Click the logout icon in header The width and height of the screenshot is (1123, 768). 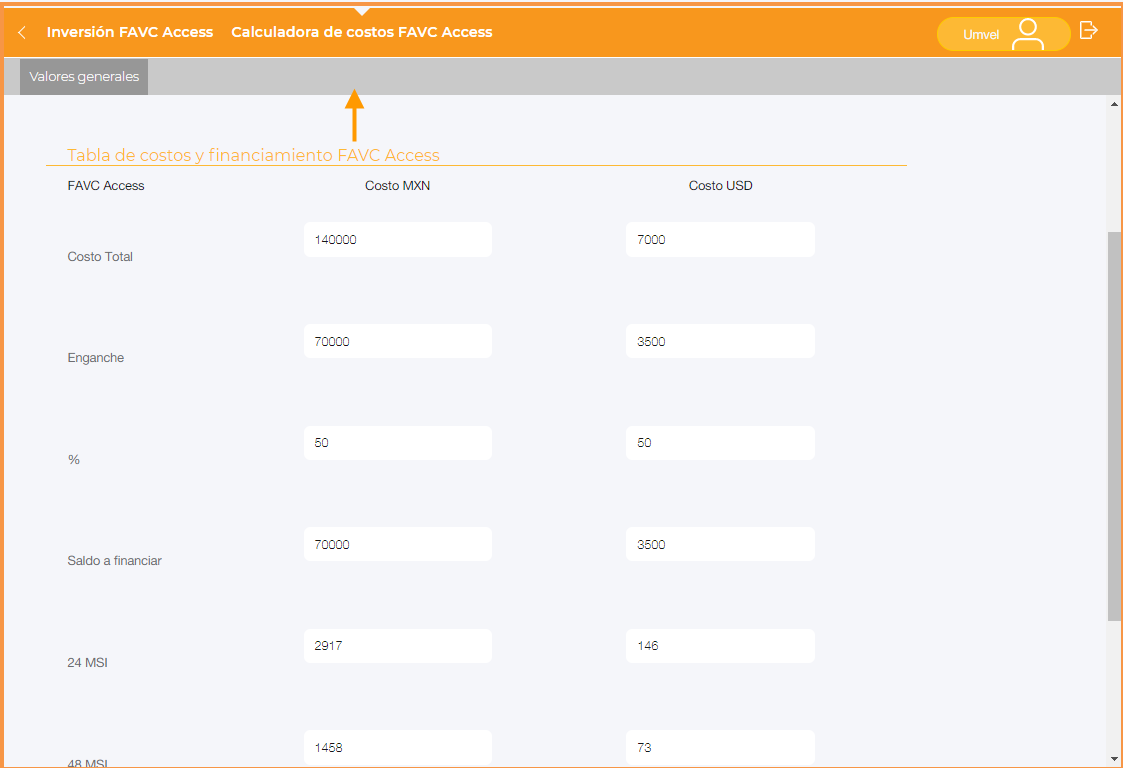(x=1089, y=30)
